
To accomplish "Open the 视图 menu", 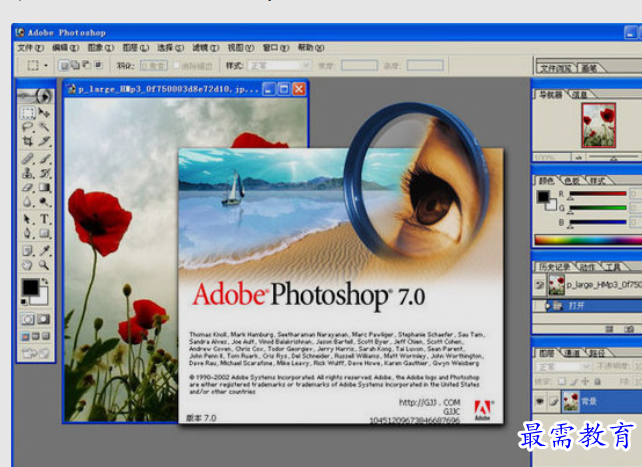I will click(241, 48).
